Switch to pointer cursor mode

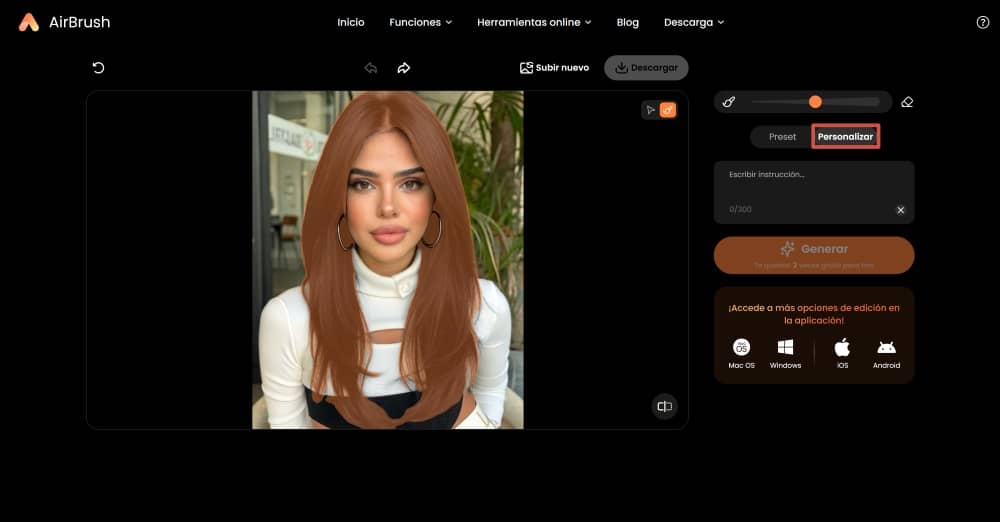pos(650,110)
